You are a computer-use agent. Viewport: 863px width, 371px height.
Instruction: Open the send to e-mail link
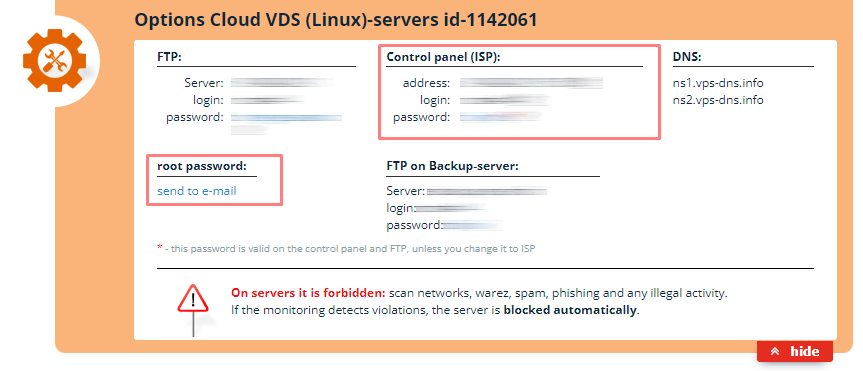197,191
